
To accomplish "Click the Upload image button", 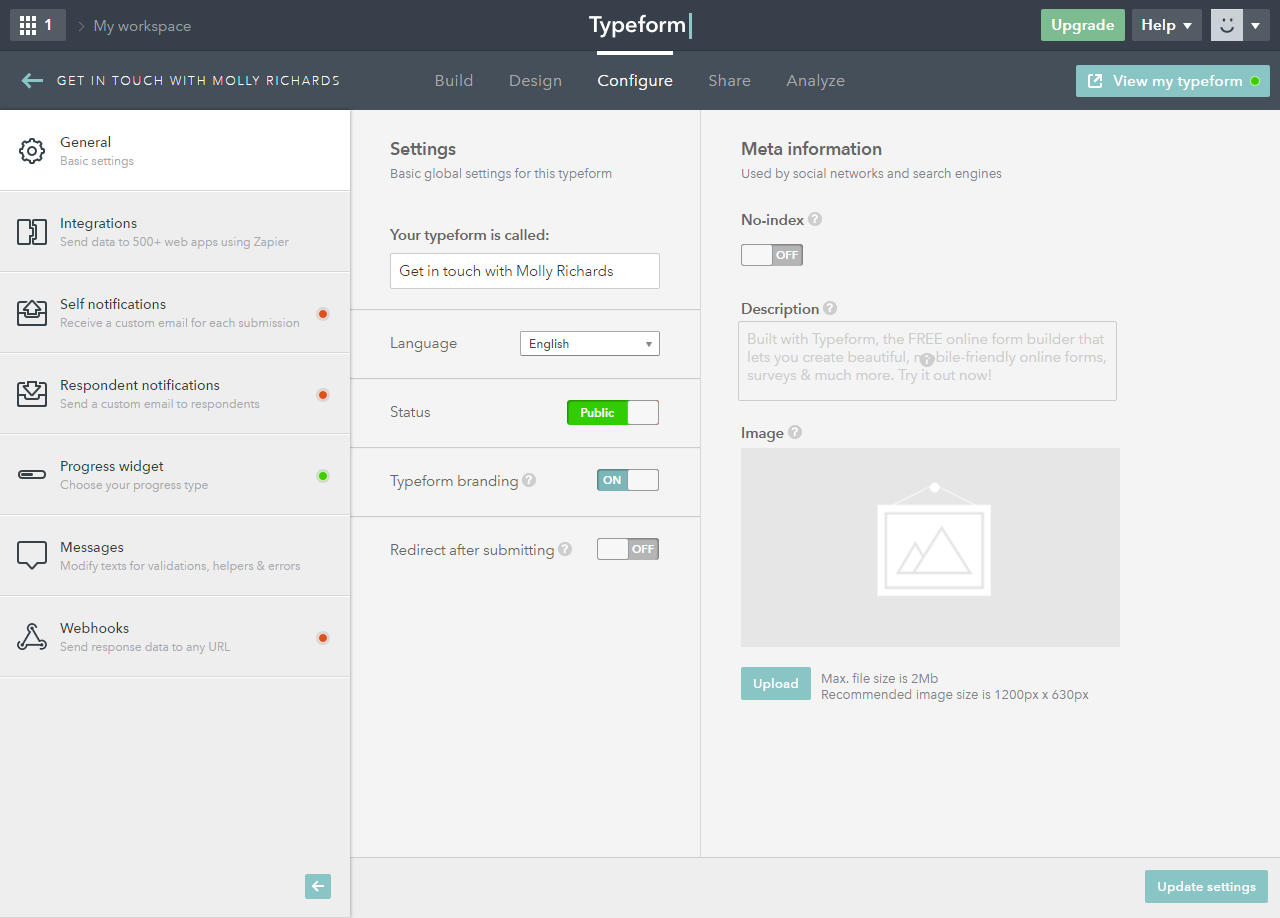I will [x=776, y=684].
